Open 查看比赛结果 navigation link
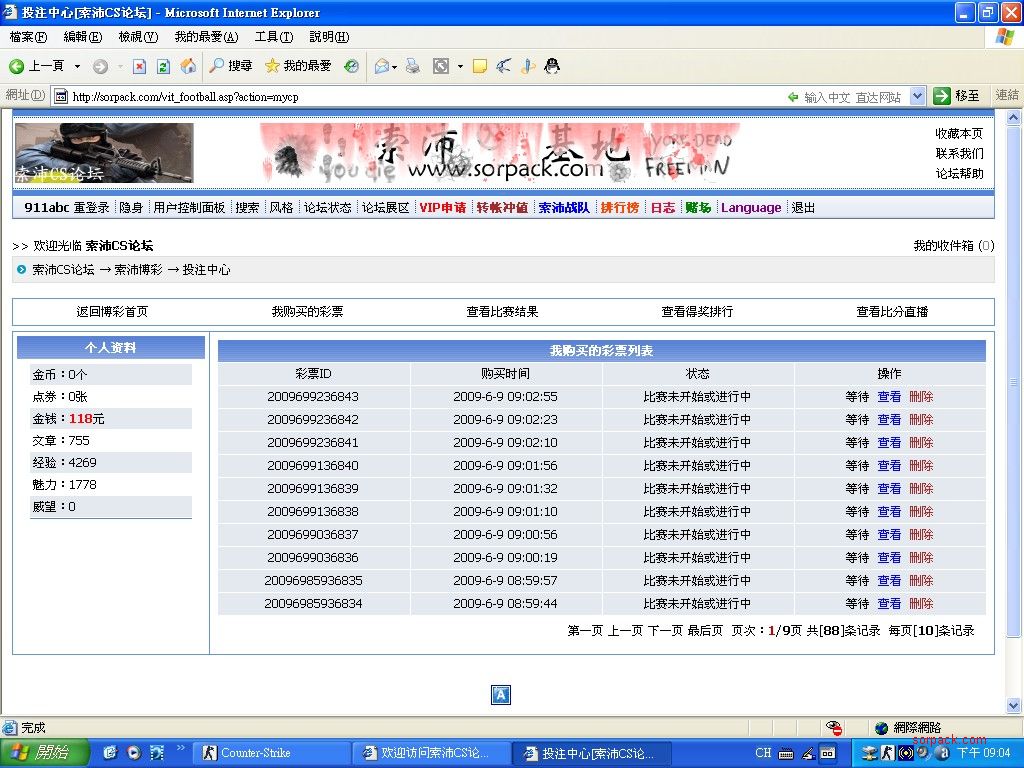 coord(502,312)
